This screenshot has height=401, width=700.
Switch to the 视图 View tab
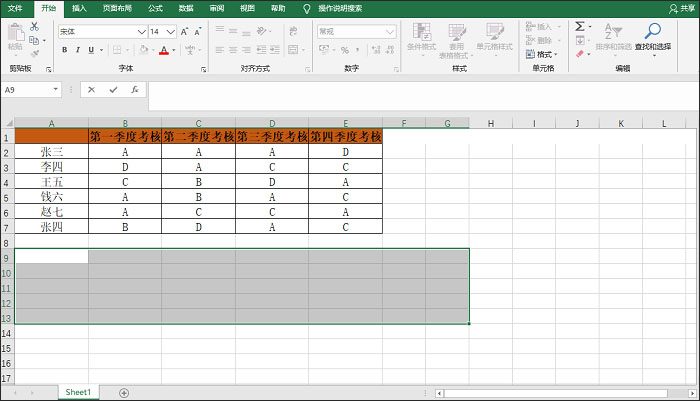pyautogui.click(x=247, y=8)
